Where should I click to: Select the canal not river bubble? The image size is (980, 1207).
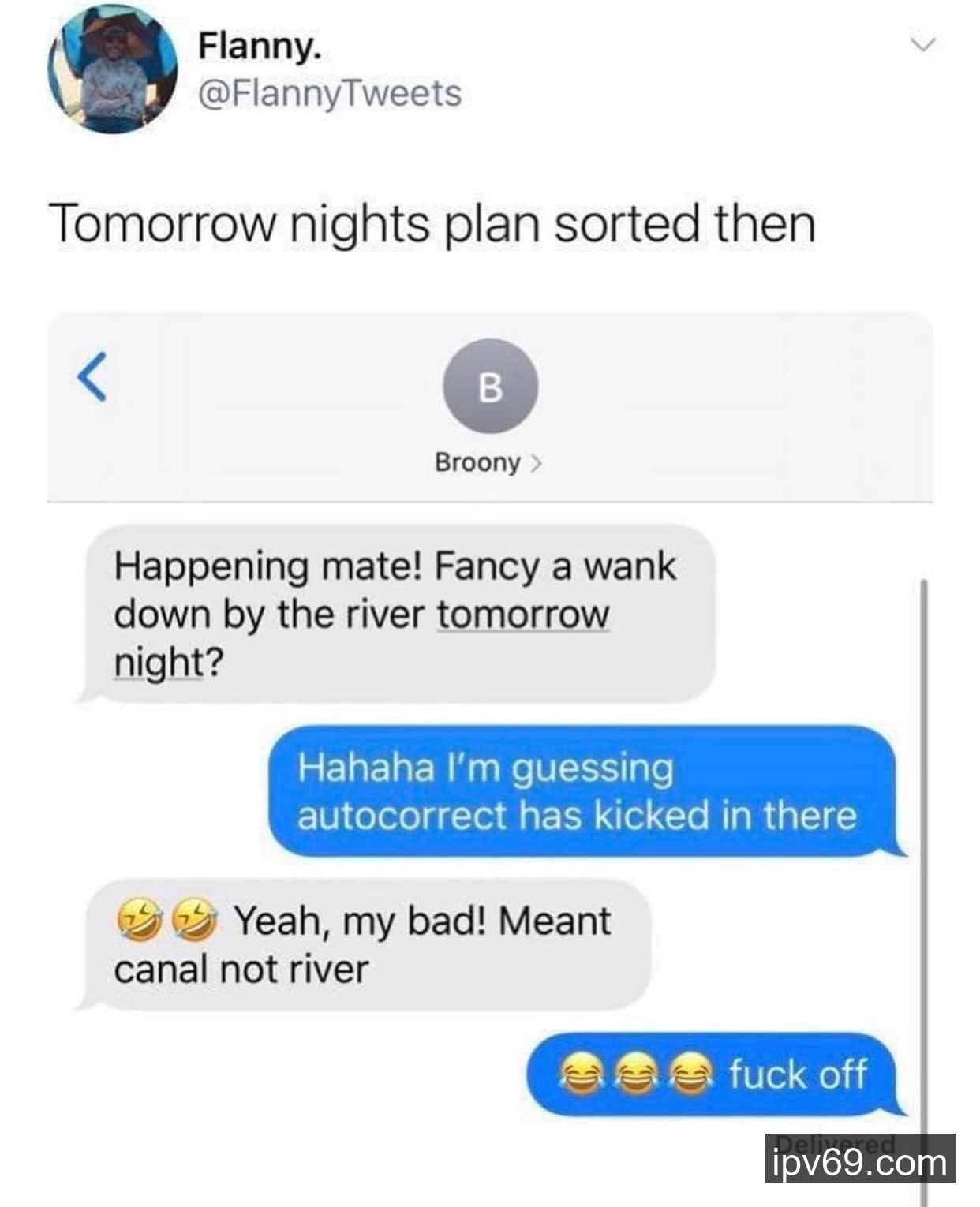[363, 944]
